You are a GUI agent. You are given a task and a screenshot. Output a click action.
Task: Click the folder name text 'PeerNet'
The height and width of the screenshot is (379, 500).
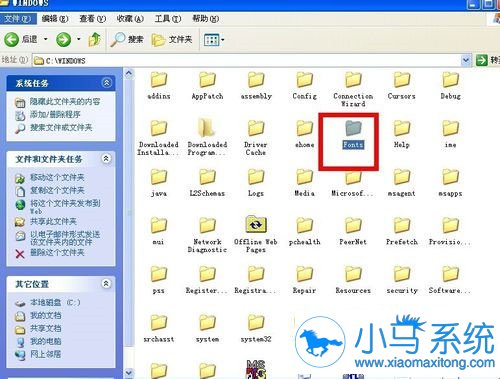click(x=353, y=242)
